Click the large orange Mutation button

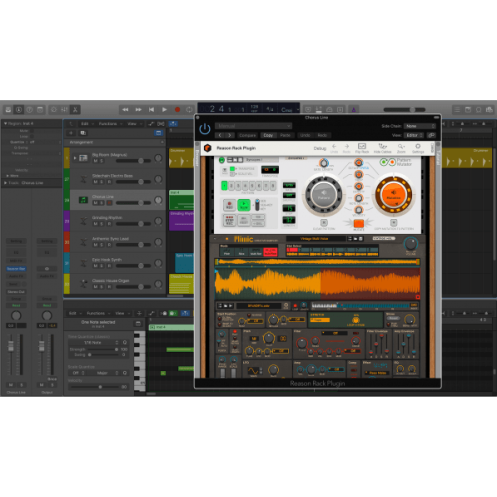(393, 194)
